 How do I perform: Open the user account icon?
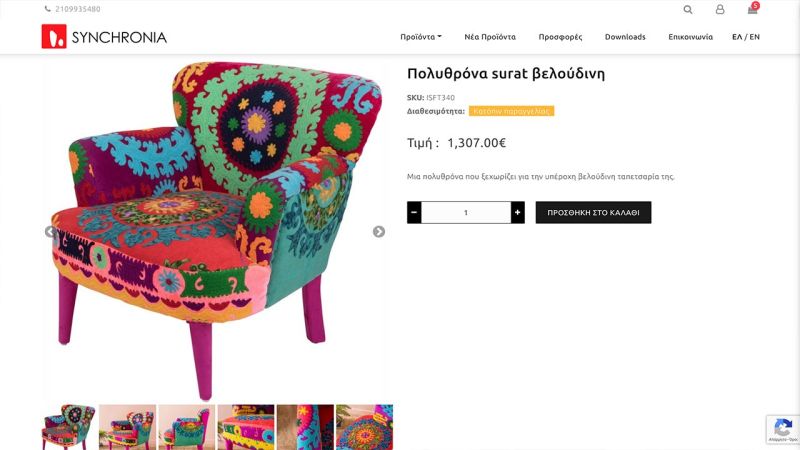tap(720, 10)
